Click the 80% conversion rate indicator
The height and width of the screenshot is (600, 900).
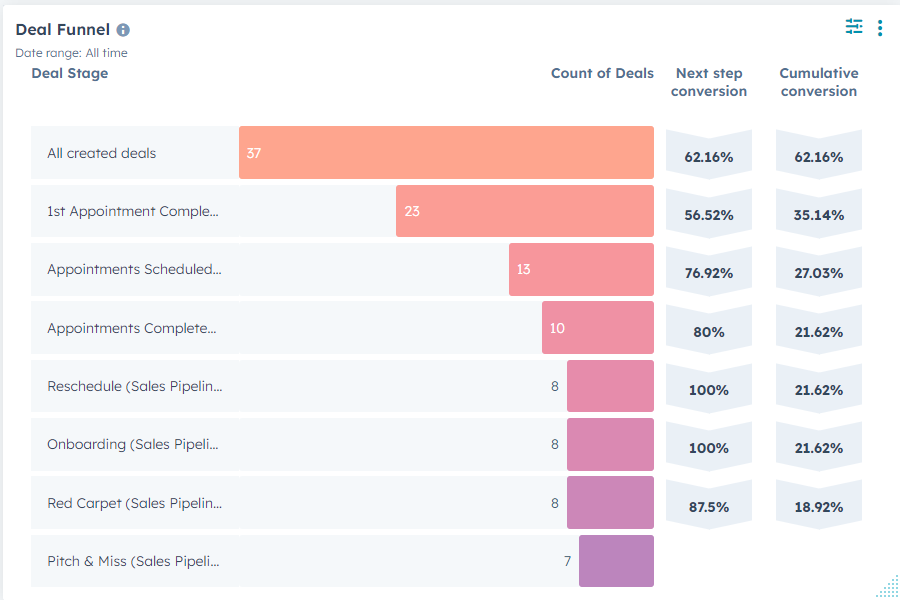tap(709, 327)
